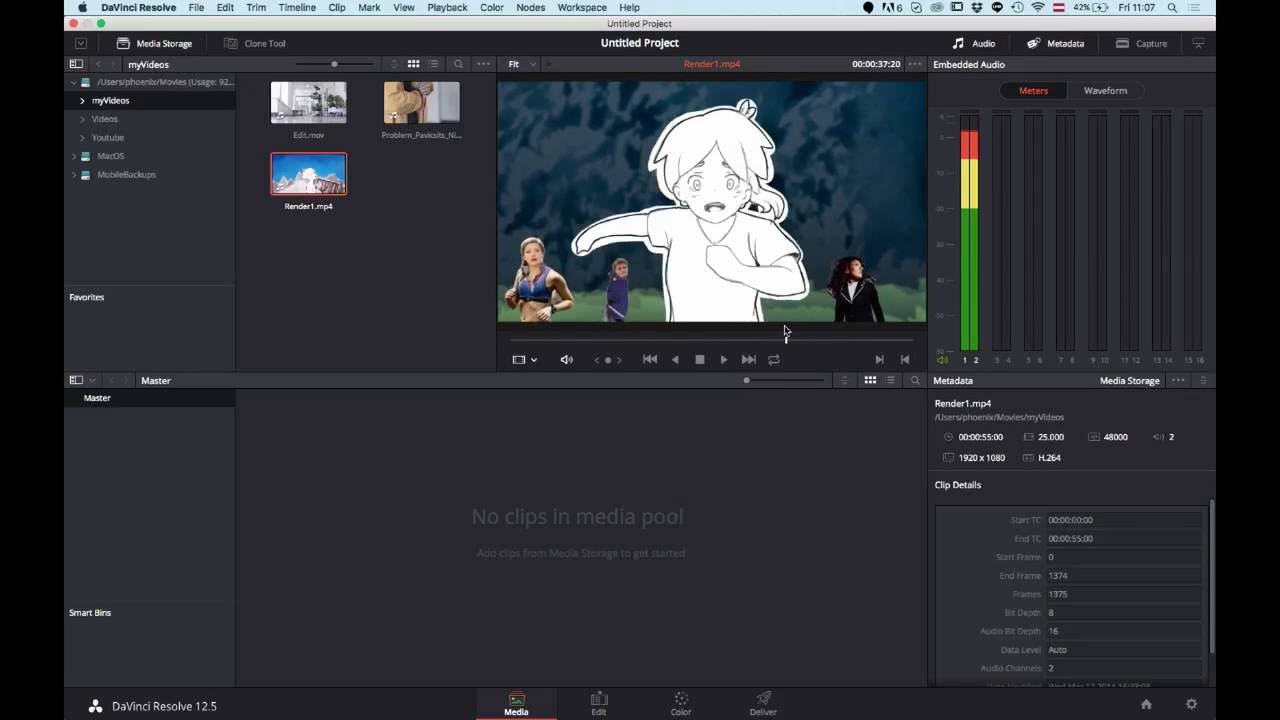Viewport: 1280px width, 720px height.
Task: Adjust the media storage thumbnail size slider
Action: pos(334,64)
